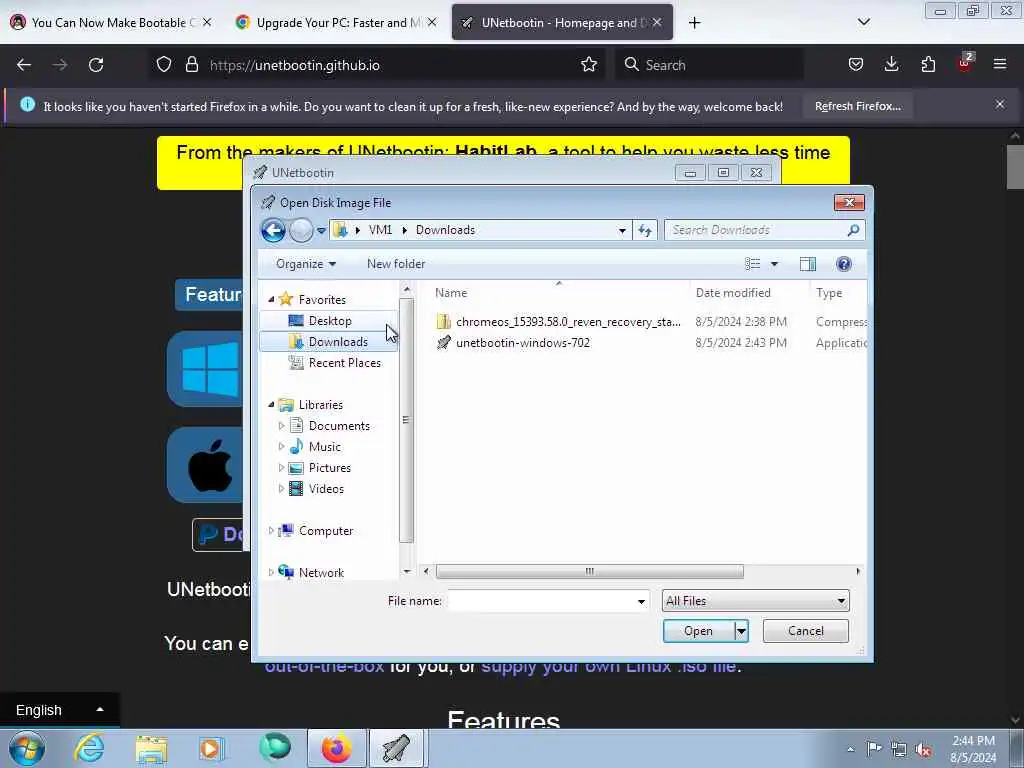Launch Internet Explorer from taskbar
This screenshot has height=768, width=1024.
(x=89, y=748)
